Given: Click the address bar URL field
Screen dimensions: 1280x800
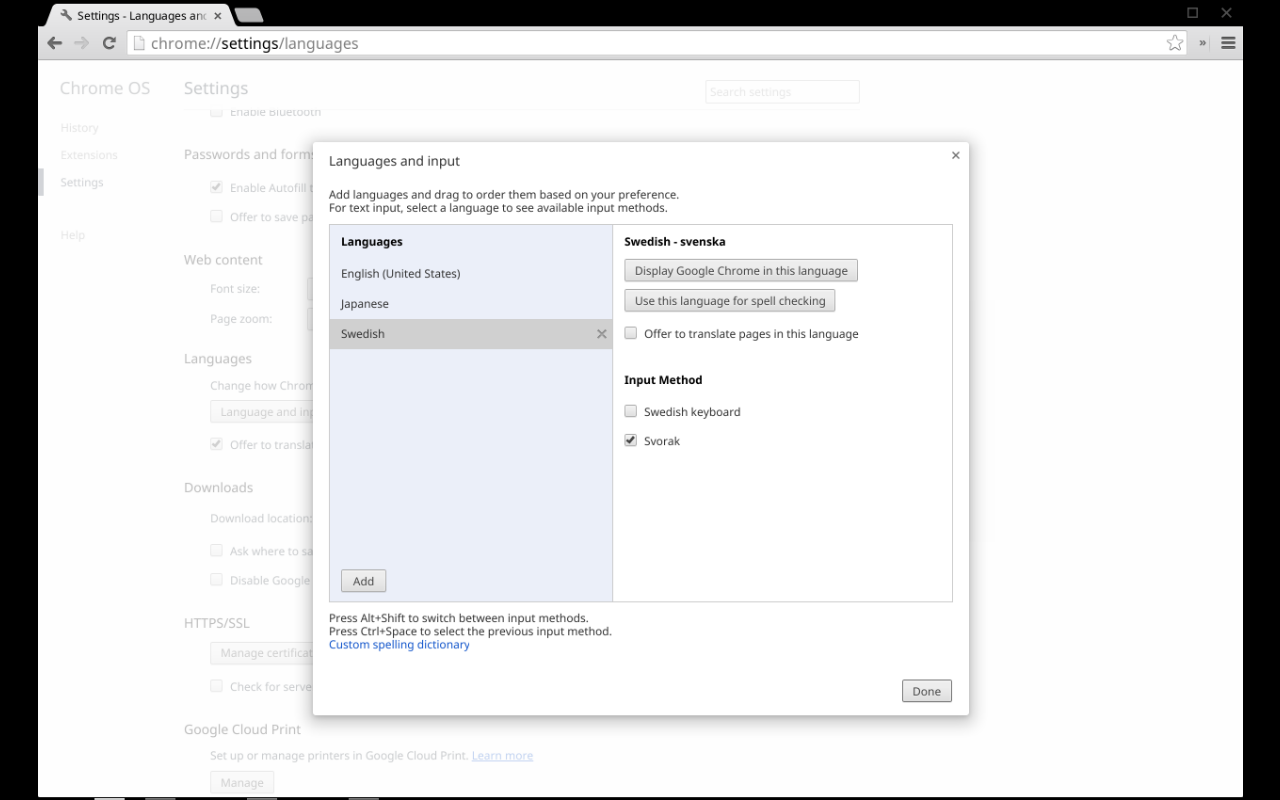Looking at the screenshot, I should pyautogui.click(x=655, y=43).
